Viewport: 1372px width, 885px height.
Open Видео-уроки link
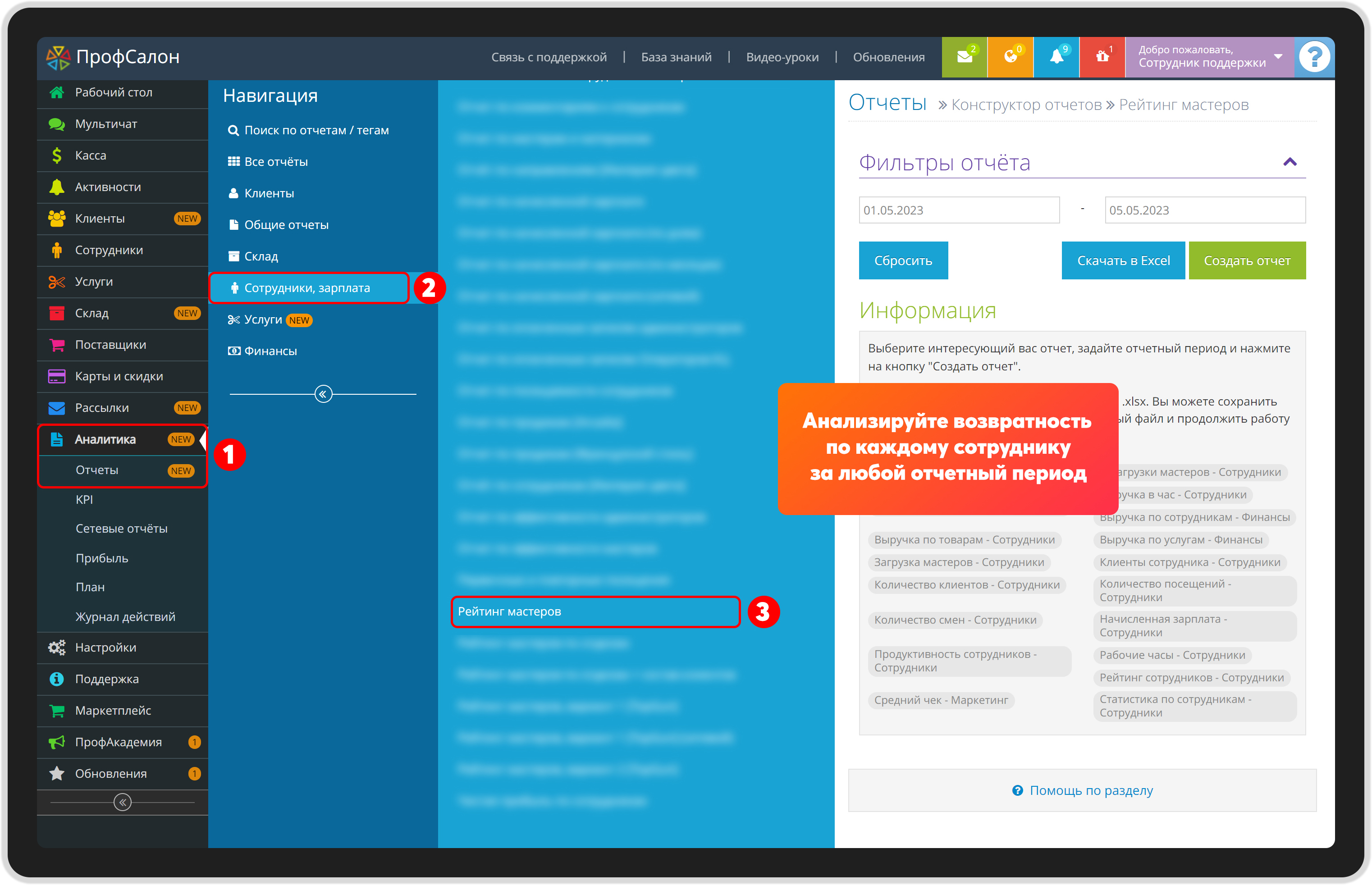[x=782, y=58]
